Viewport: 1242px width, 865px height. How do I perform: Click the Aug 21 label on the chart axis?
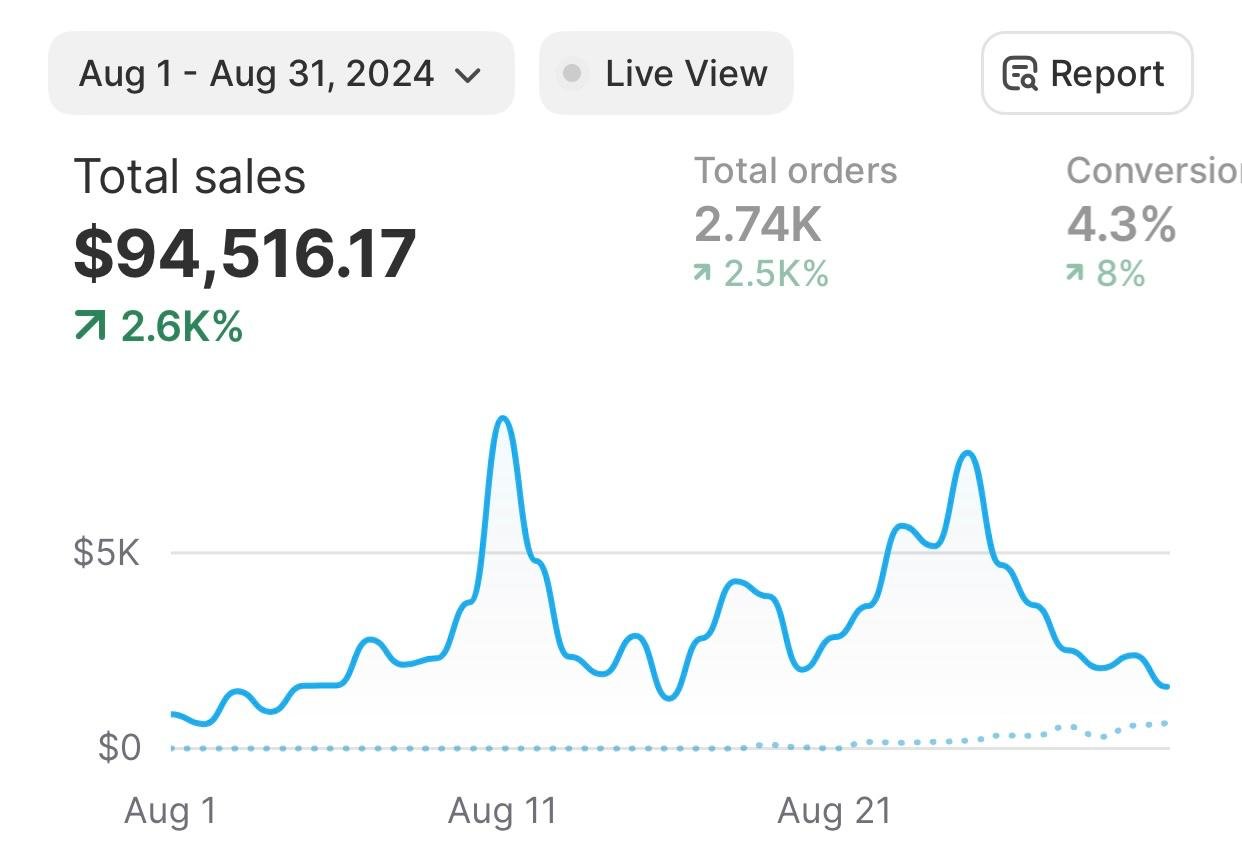pyautogui.click(x=833, y=811)
